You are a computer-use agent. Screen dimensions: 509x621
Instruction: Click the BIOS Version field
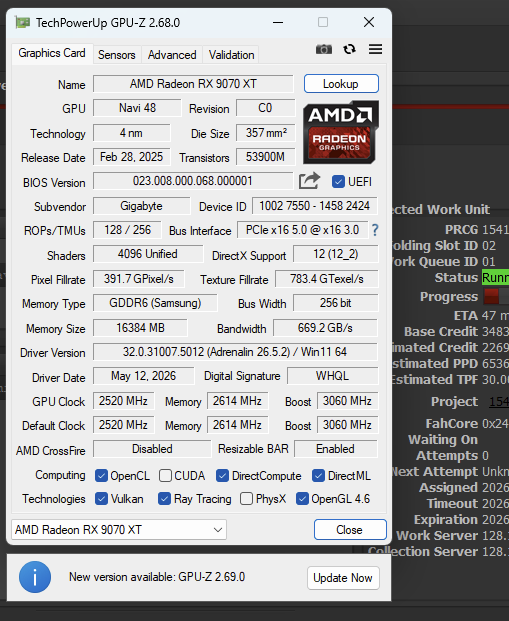(193, 181)
